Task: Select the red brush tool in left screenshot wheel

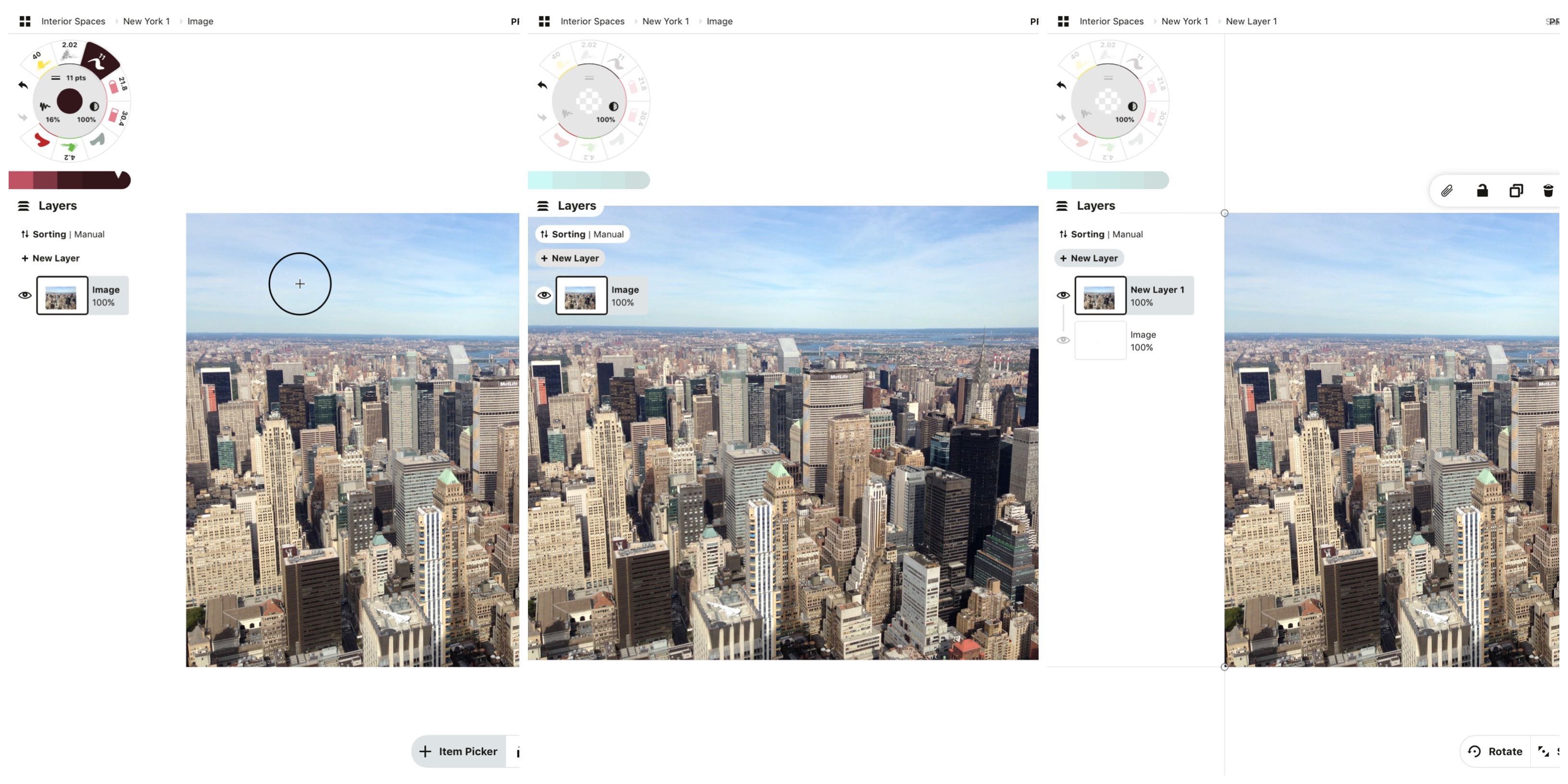Action: [x=41, y=140]
